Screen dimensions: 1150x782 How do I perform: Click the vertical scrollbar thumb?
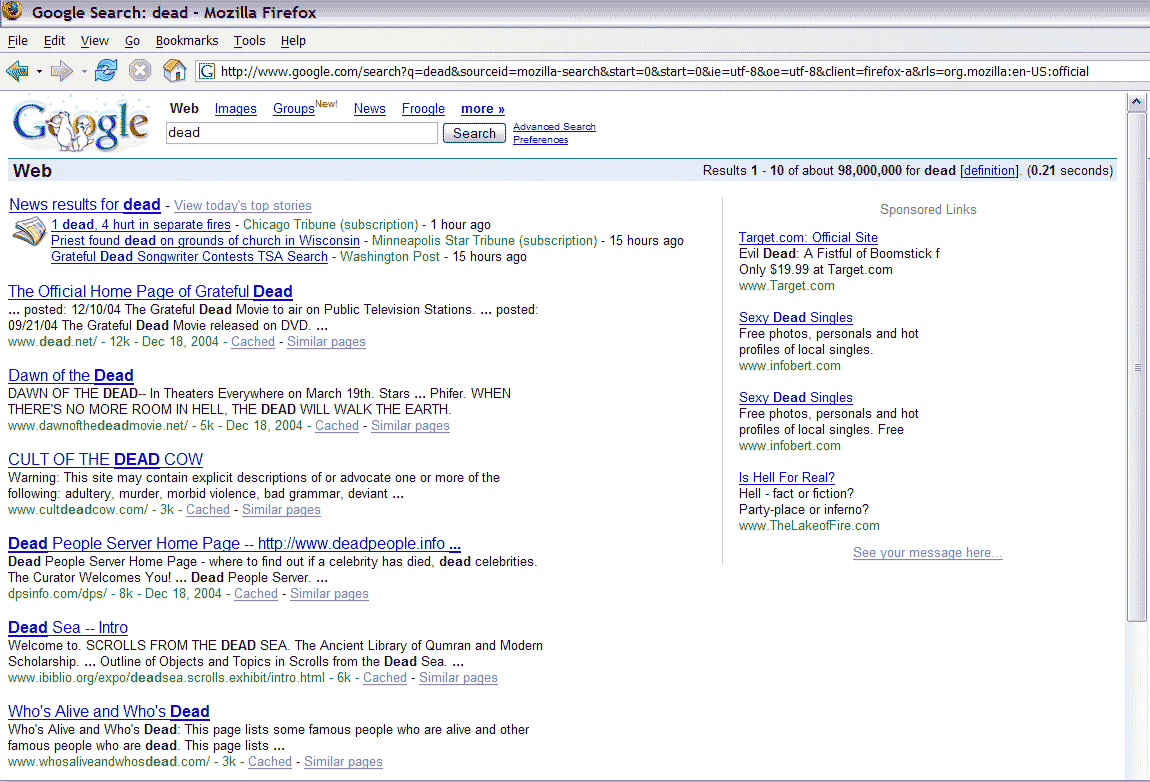pos(1137,367)
